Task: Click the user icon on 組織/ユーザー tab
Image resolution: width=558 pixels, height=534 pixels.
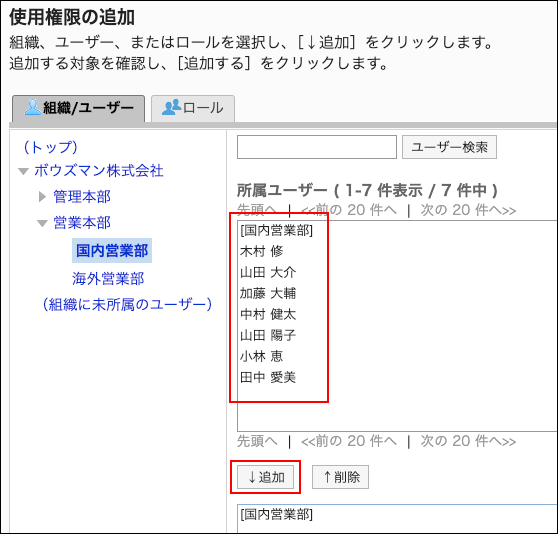Action: [32, 107]
